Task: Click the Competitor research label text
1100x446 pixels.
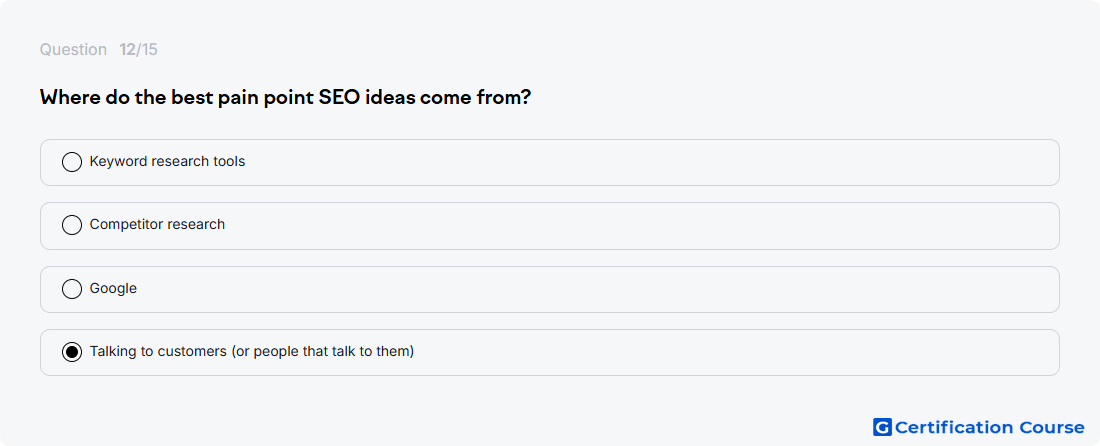Action: click(x=157, y=224)
